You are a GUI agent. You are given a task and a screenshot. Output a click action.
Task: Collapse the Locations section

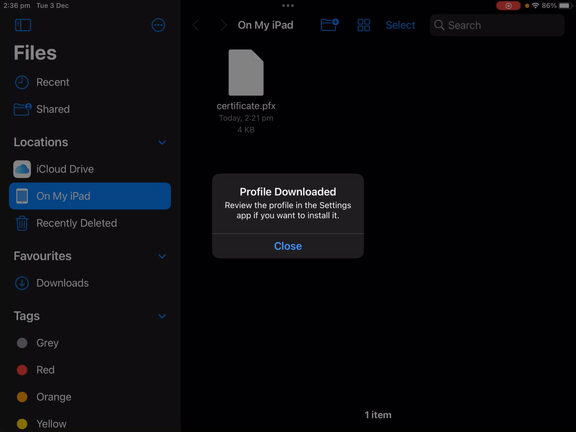point(162,143)
